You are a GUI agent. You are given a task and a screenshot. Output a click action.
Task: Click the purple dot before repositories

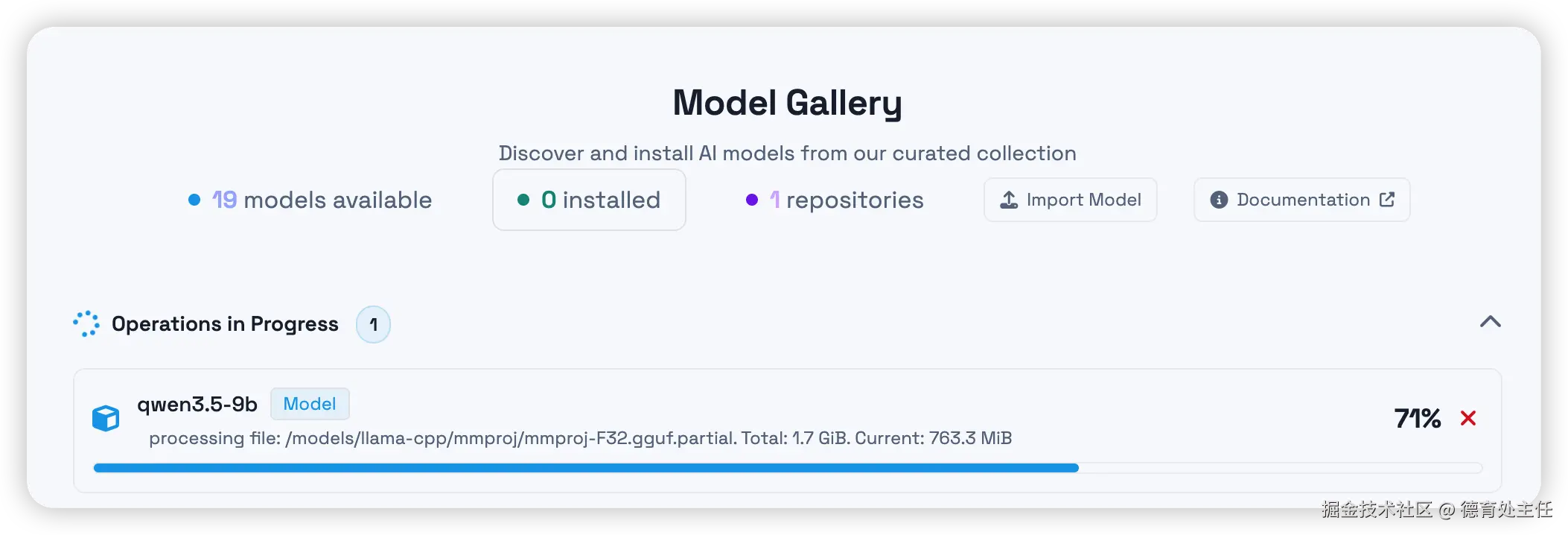(752, 200)
